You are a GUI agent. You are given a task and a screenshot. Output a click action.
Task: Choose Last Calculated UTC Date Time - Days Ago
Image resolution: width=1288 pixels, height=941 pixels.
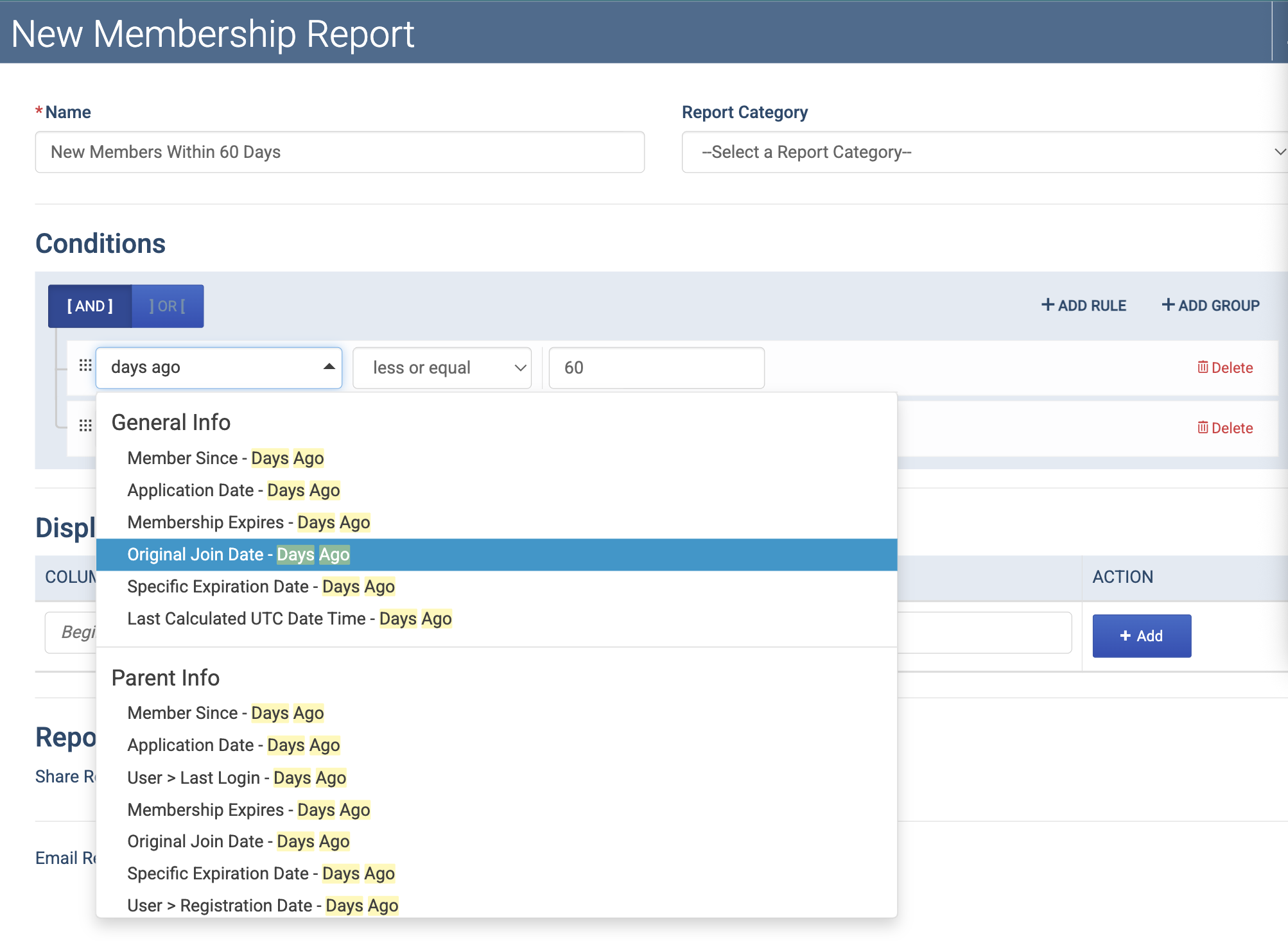(496, 619)
